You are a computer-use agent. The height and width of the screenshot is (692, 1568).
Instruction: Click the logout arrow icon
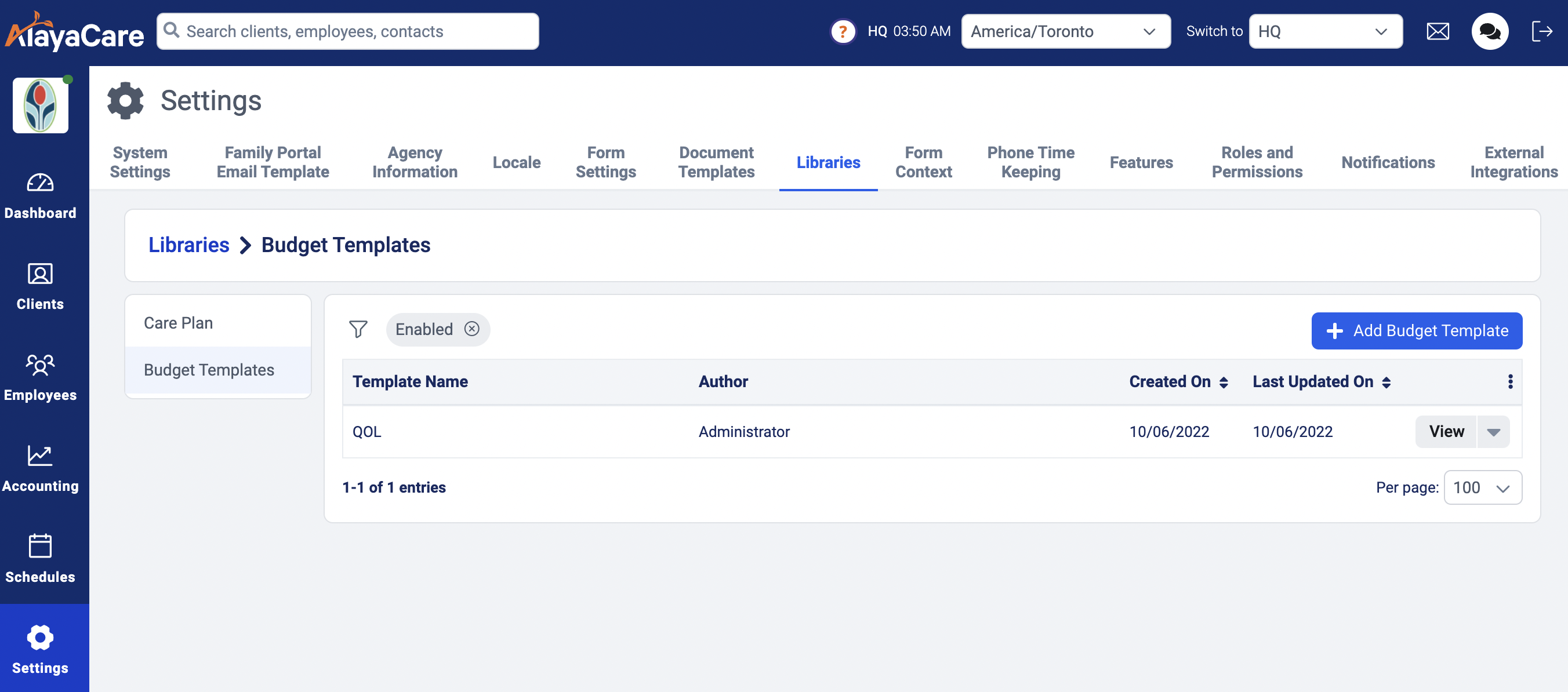[x=1541, y=32]
